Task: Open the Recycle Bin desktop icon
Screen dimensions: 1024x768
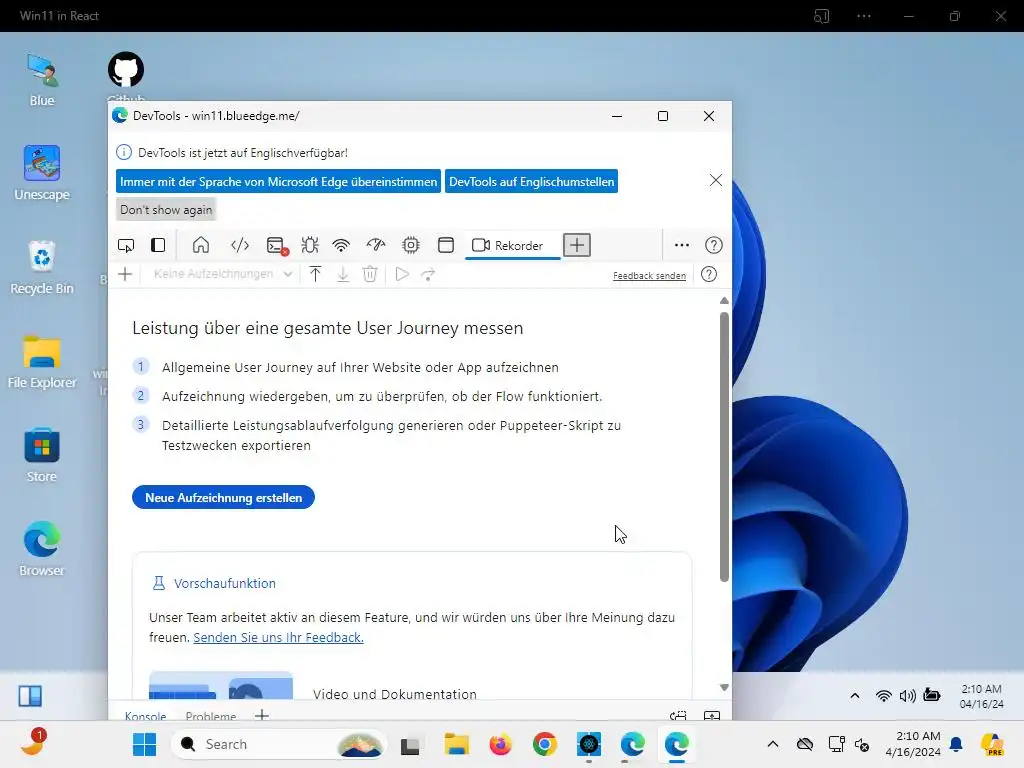Action: click(42, 268)
